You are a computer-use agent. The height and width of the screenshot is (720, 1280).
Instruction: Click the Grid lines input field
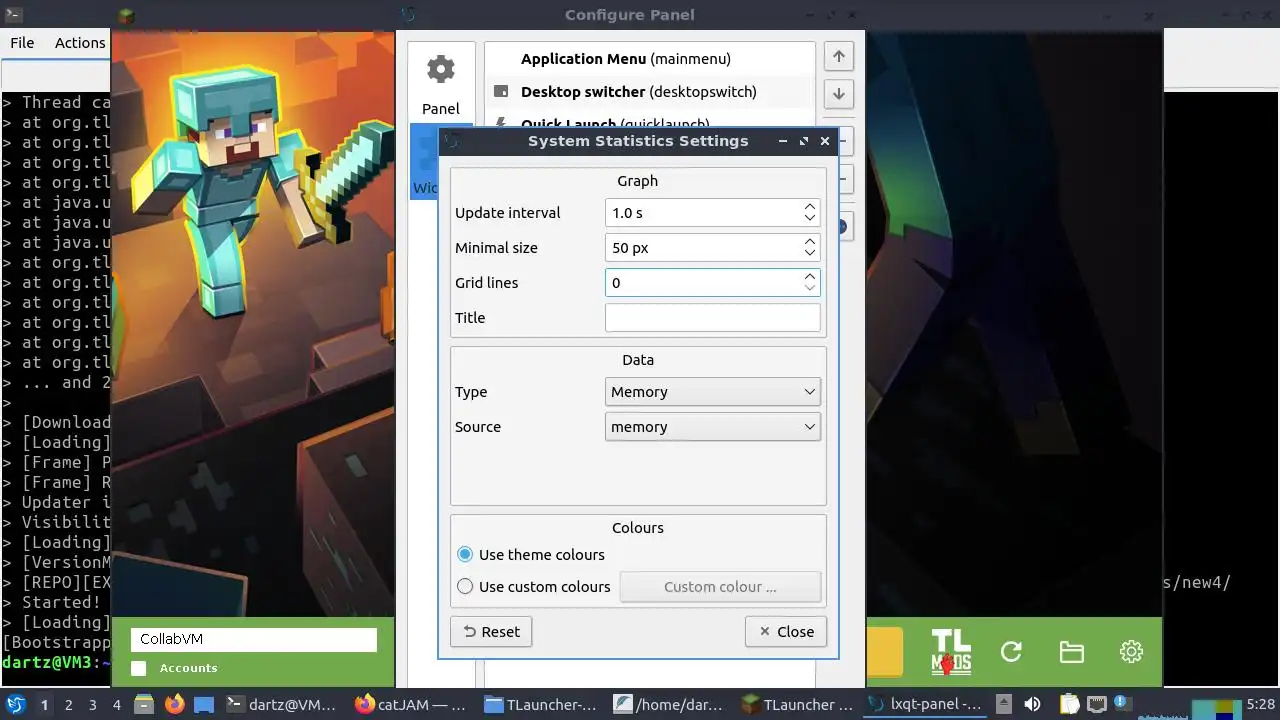(x=703, y=283)
